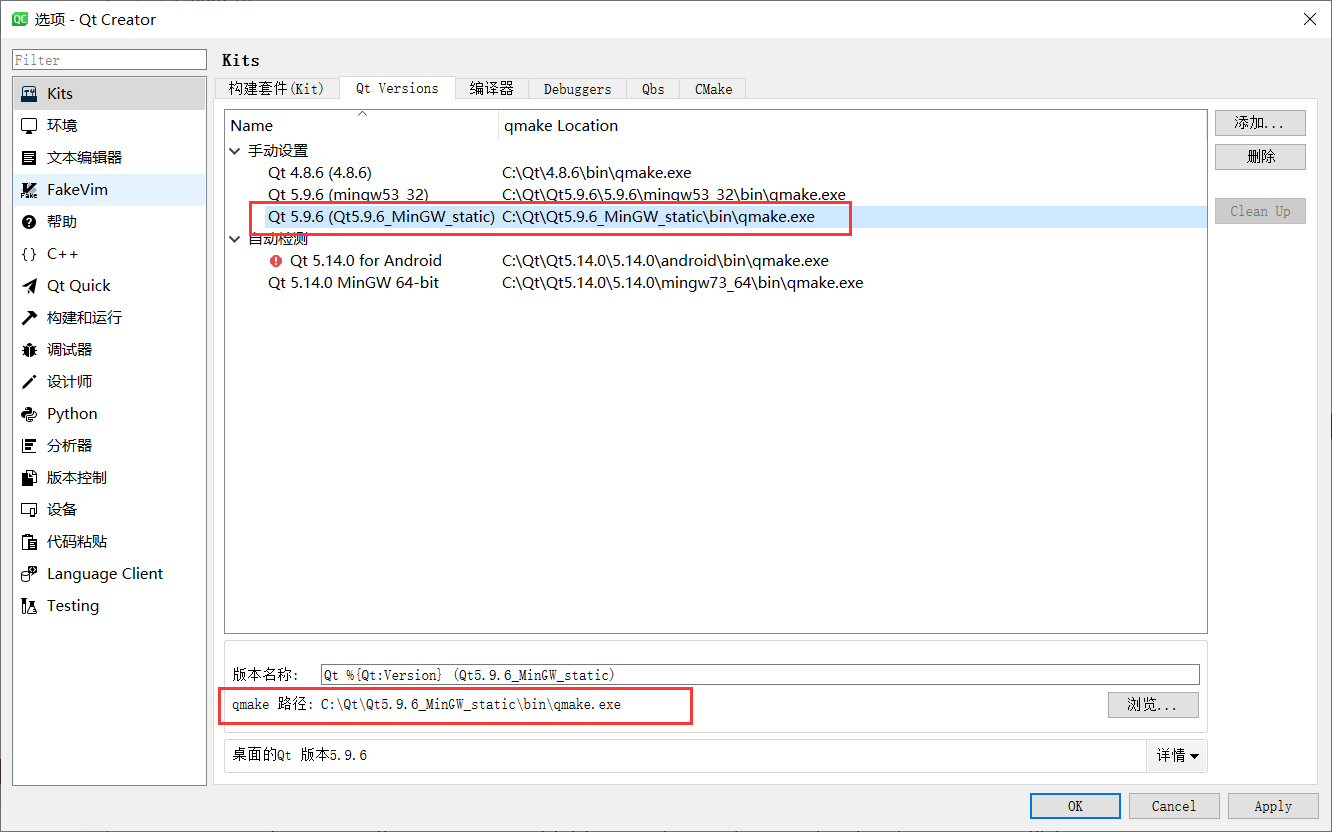Viewport: 1332px width, 832px height.
Task: Open the 调试器 (Debugger) settings page
Action: [x=68, y=349]
